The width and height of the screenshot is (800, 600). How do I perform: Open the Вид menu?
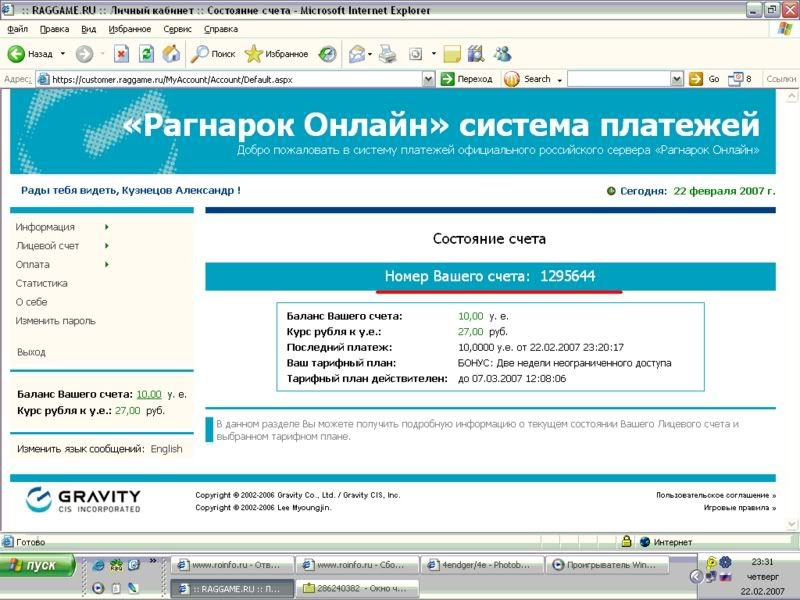coord(88,29)
